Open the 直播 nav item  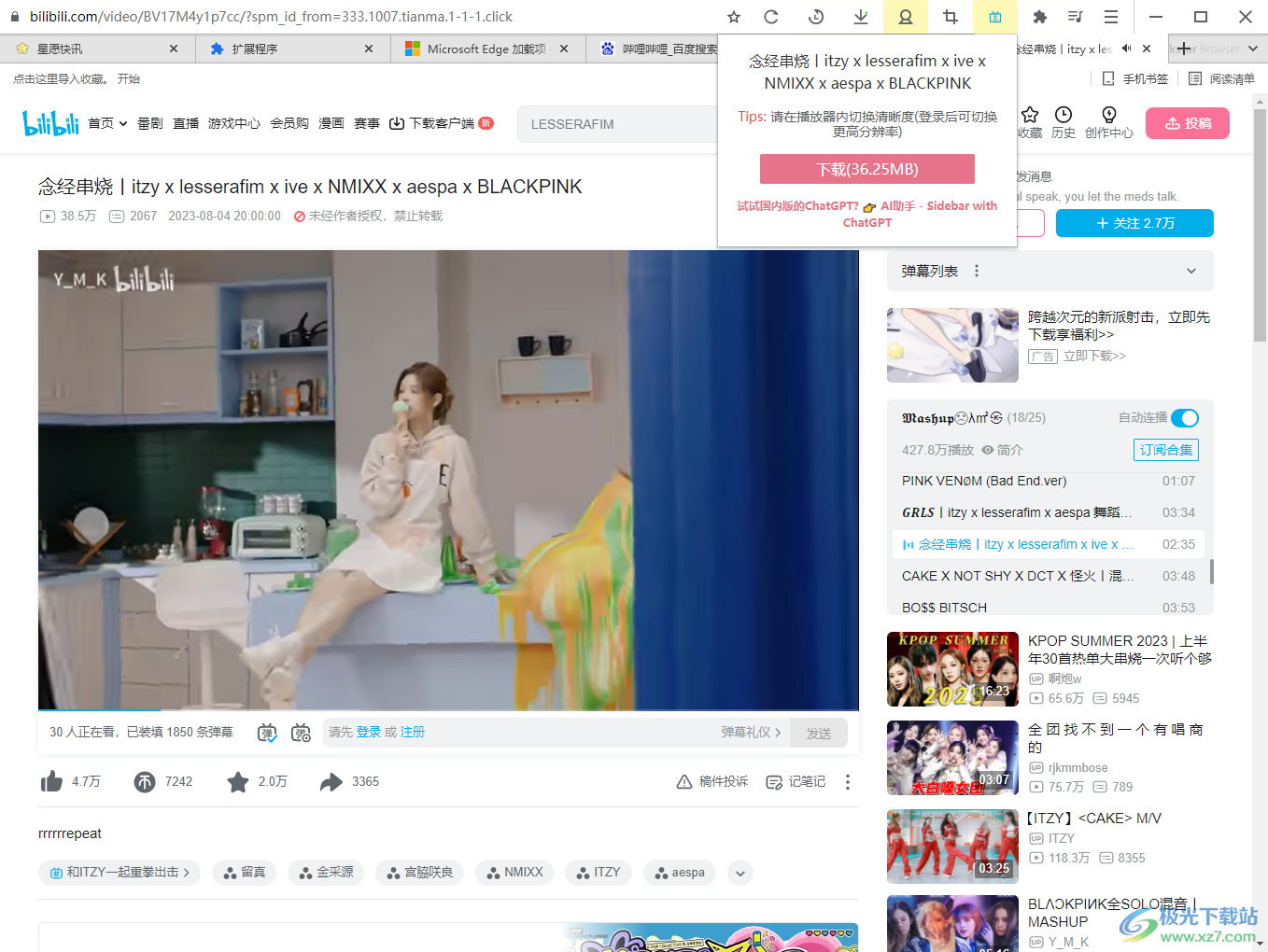[x=186, y=123]
